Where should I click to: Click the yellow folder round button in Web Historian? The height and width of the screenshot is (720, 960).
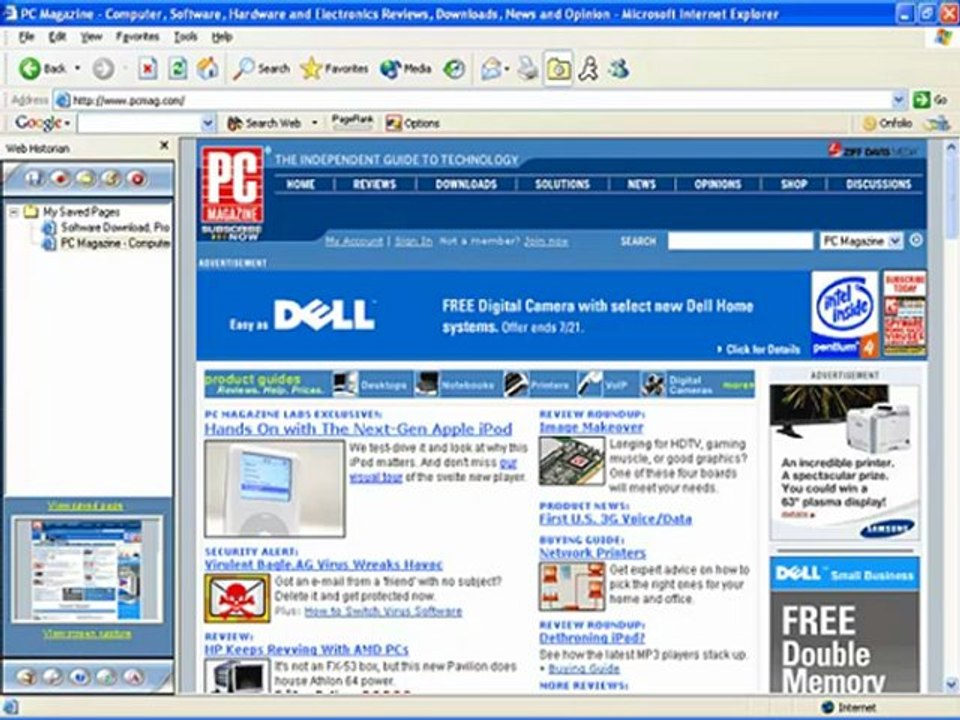click(86, 178)
